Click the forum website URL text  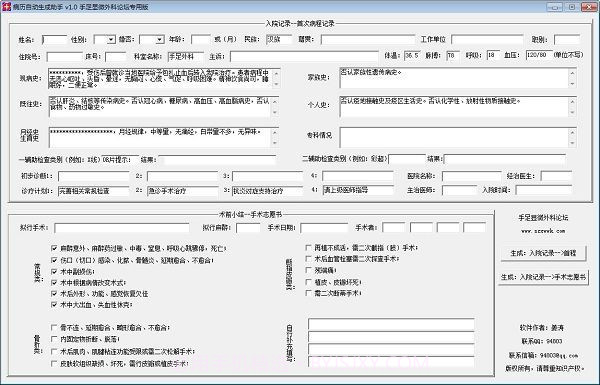[x=543, y=231]
